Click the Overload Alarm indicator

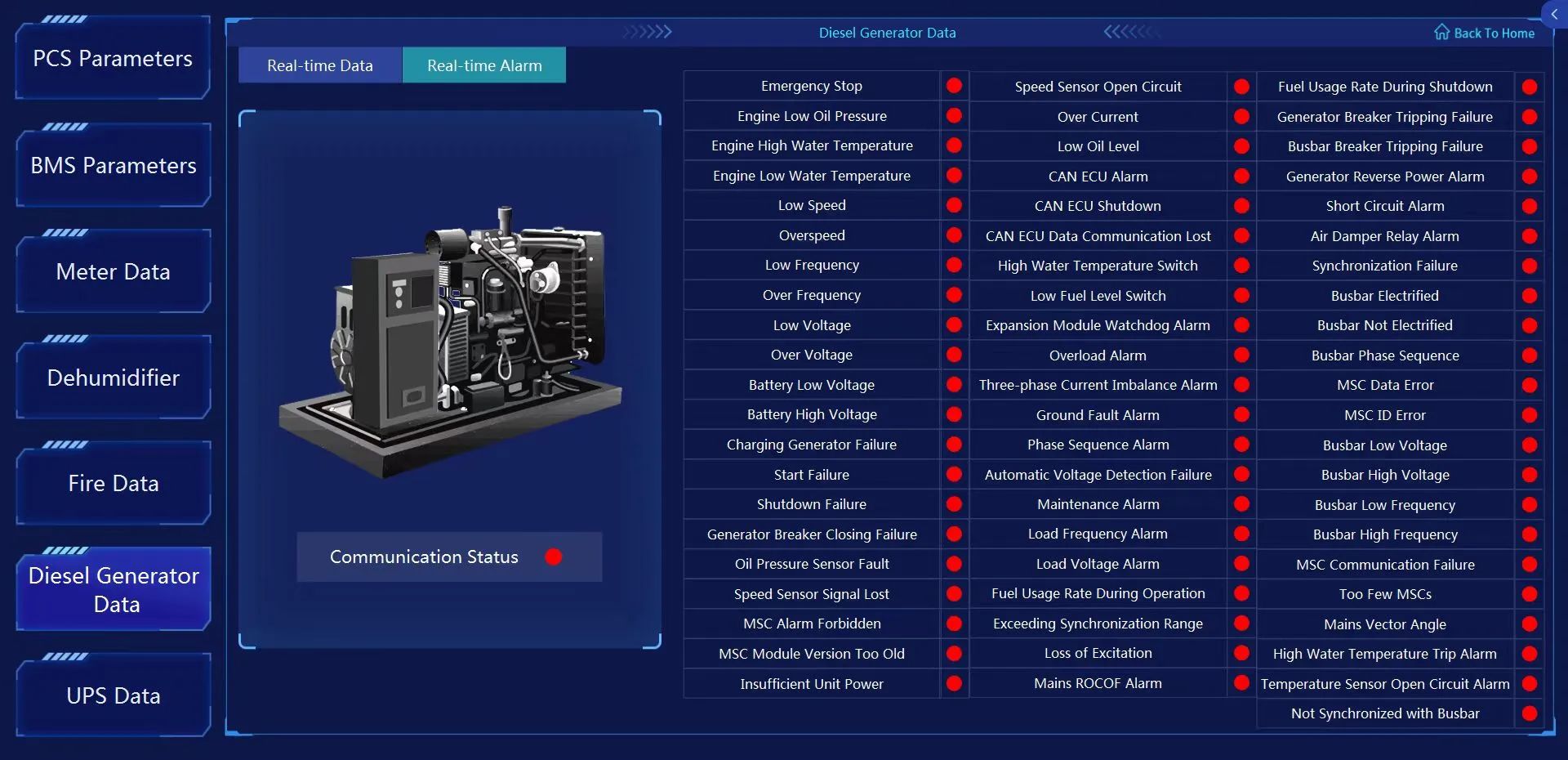1241,355
